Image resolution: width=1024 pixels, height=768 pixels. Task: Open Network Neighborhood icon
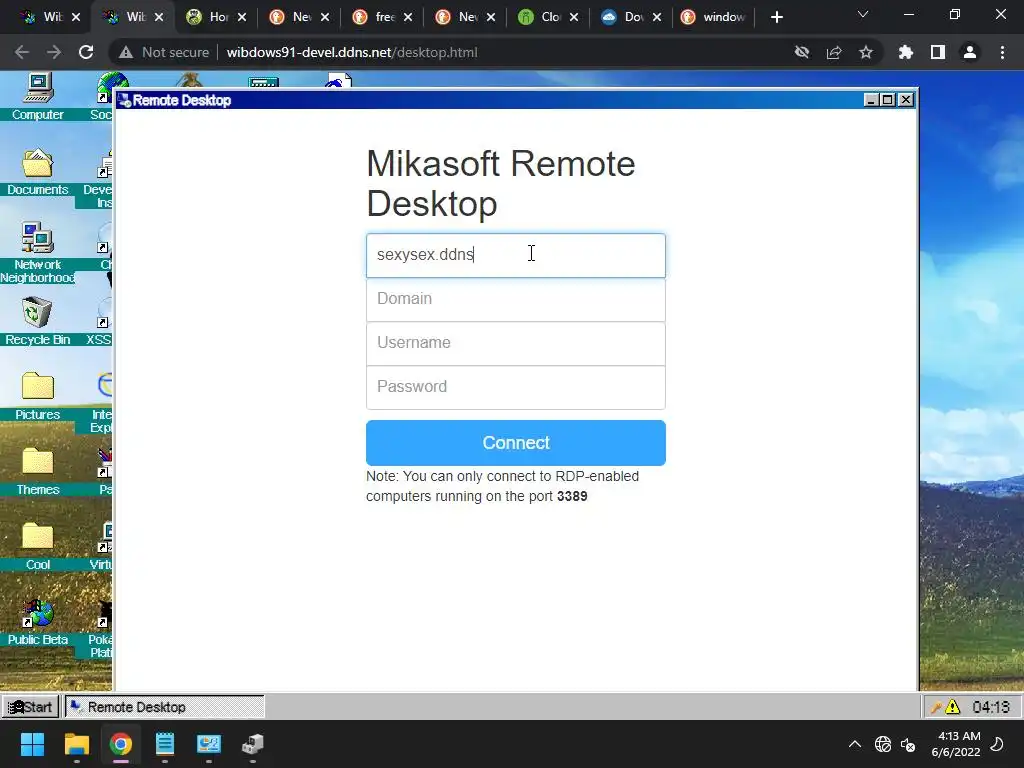click(x=37, y=251)
